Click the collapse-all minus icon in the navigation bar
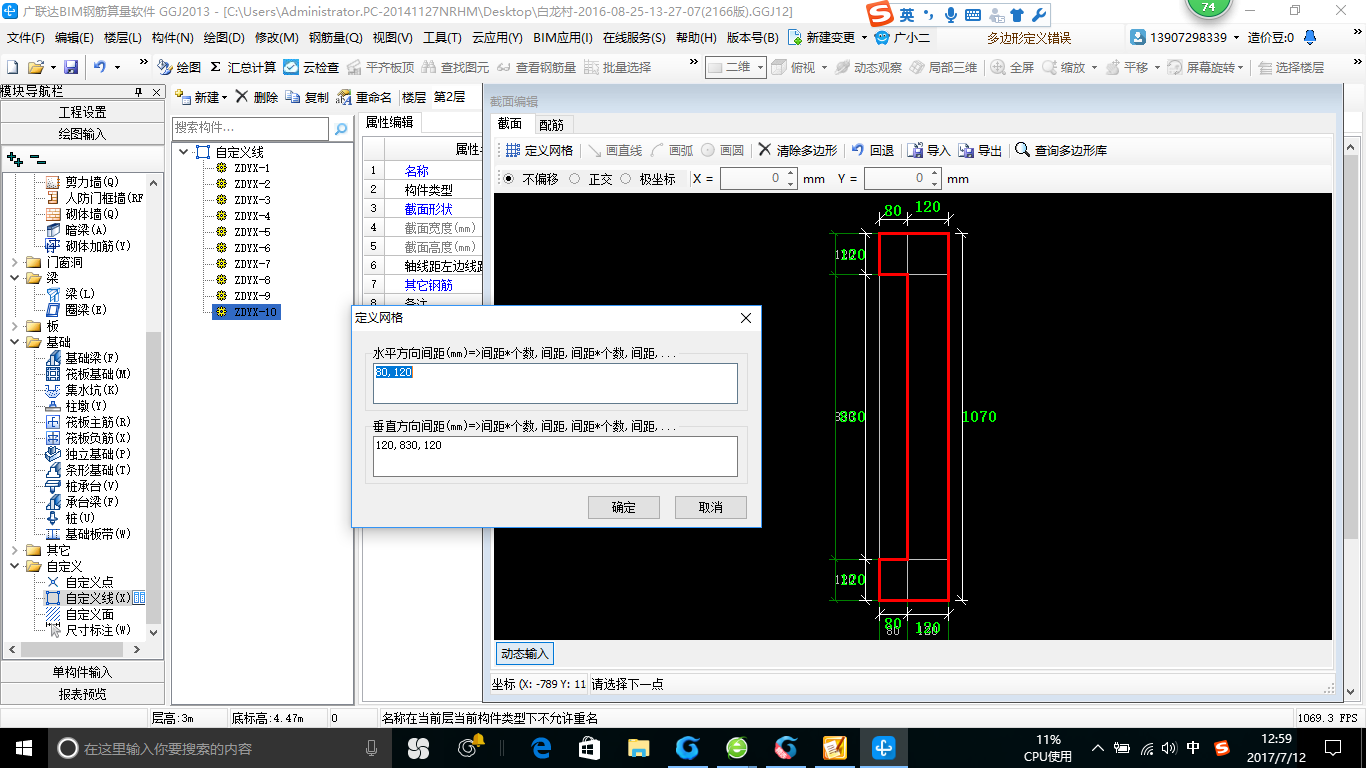 37,158
